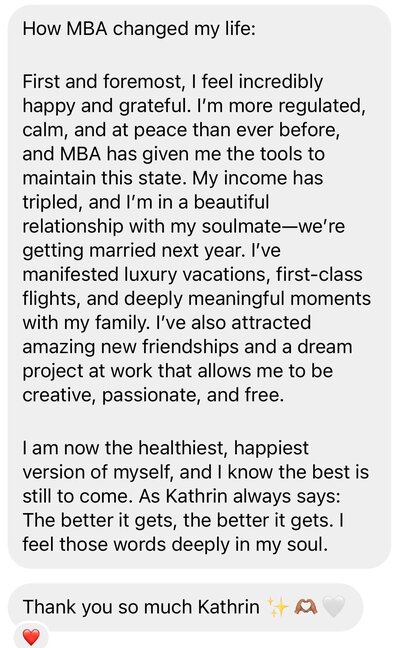Click the 'How MBA changed my life:' heading line
Viewport: 400px width, 648px height.
tap(139, 29)
